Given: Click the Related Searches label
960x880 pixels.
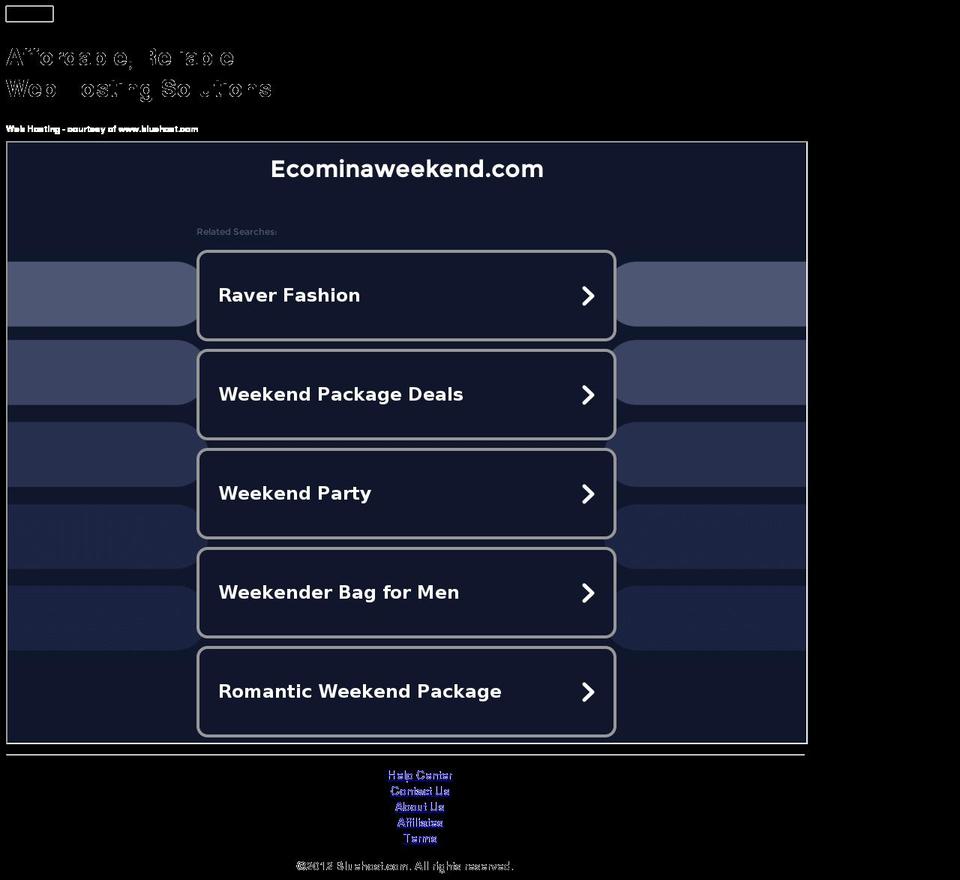Looking at the screenshot, I should (236, 231).
